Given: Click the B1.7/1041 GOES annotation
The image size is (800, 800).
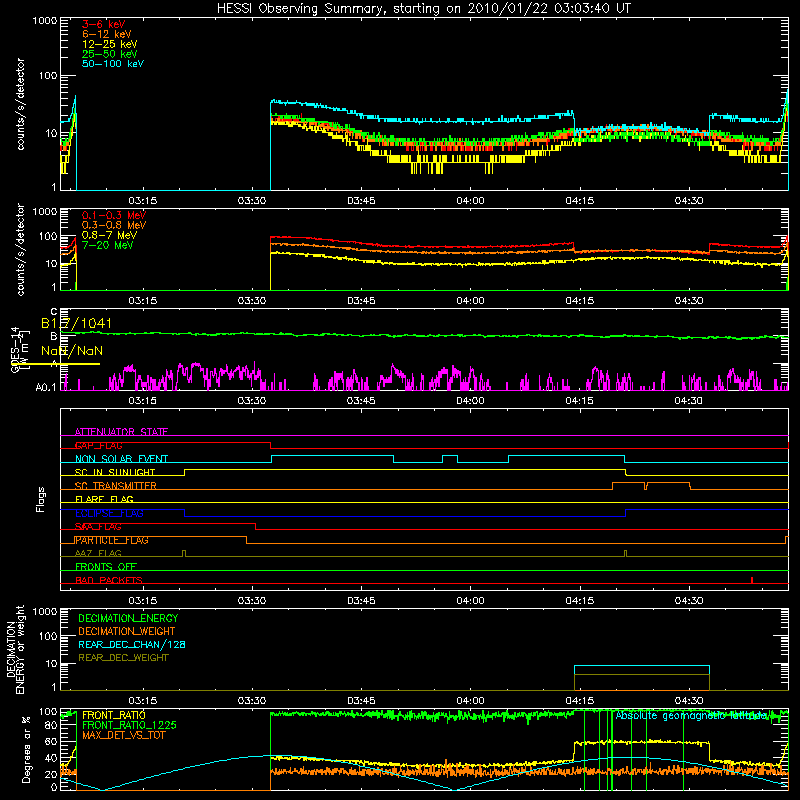Looking at the screenshot, I should [76, 323].
